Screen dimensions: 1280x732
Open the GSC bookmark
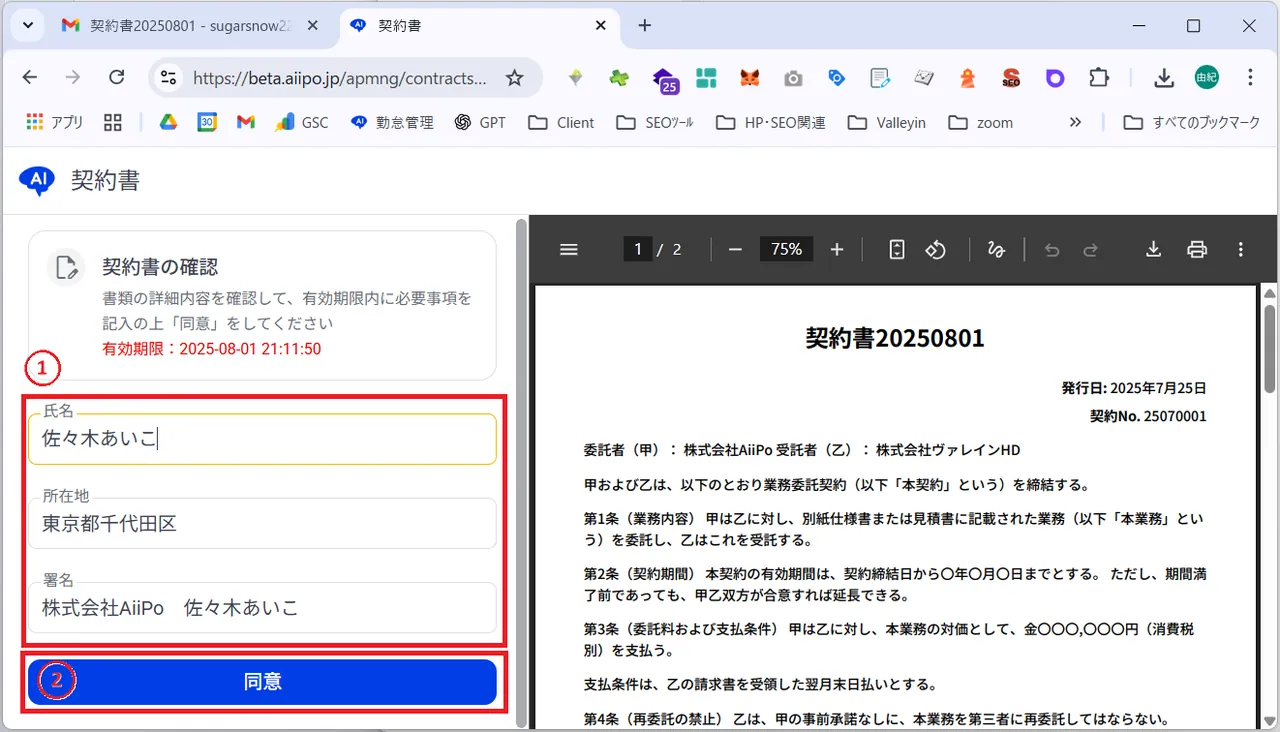coord(301,122)
